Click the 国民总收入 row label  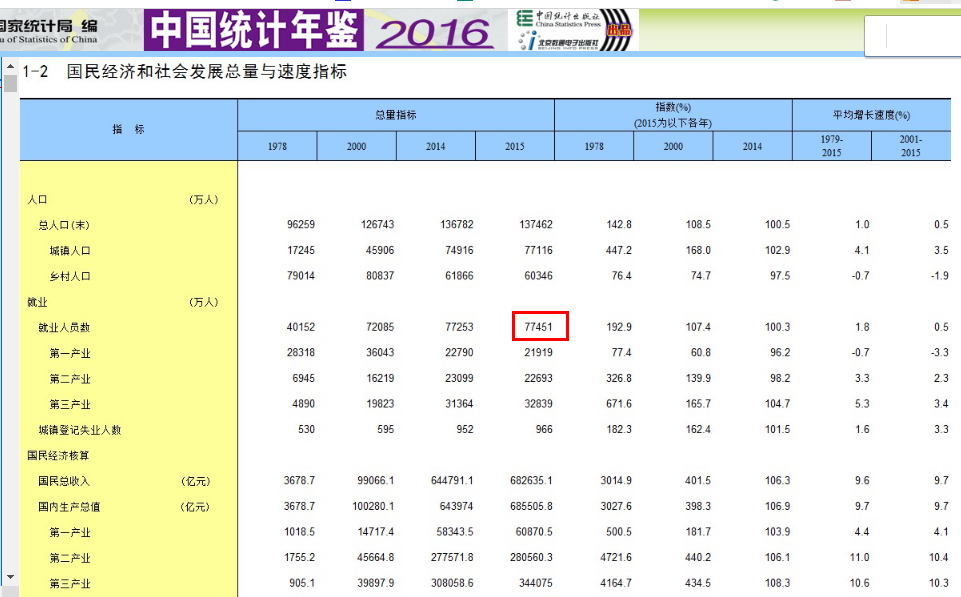click(x=64, y=481)
